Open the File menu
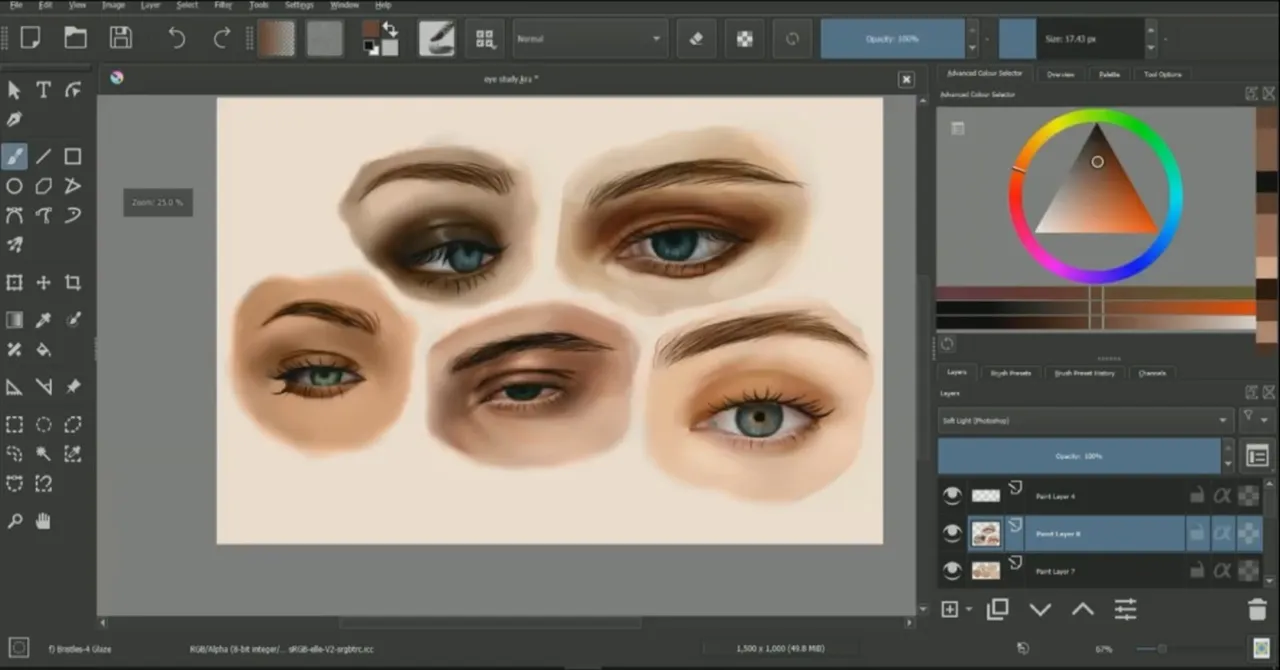The width and height of the screenshot is (1280, 670). [x=16, y=5]
